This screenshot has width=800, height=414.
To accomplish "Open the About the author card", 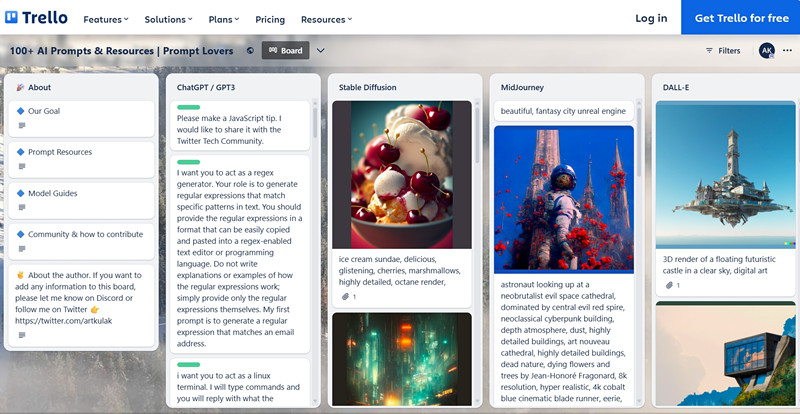I will coord(81,305).
